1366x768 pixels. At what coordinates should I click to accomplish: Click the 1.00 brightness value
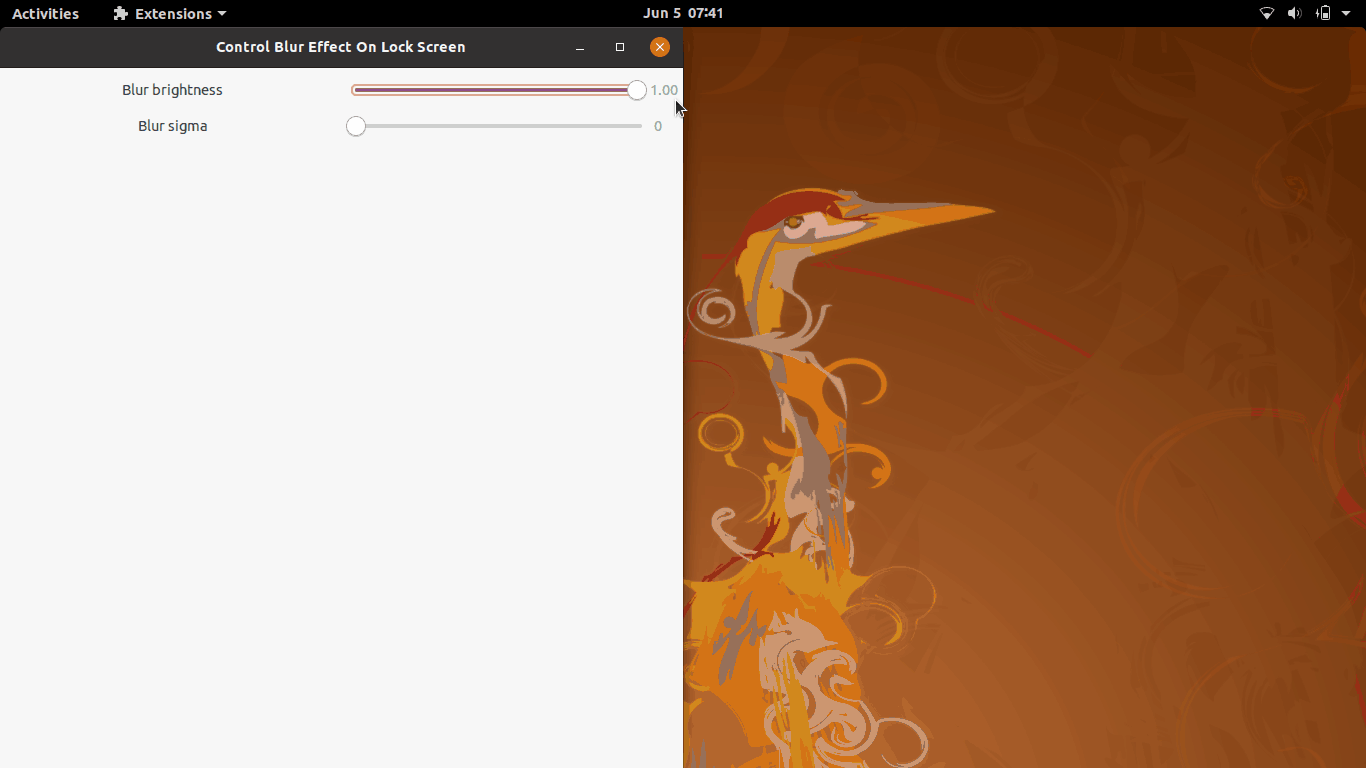pos(664,90)
